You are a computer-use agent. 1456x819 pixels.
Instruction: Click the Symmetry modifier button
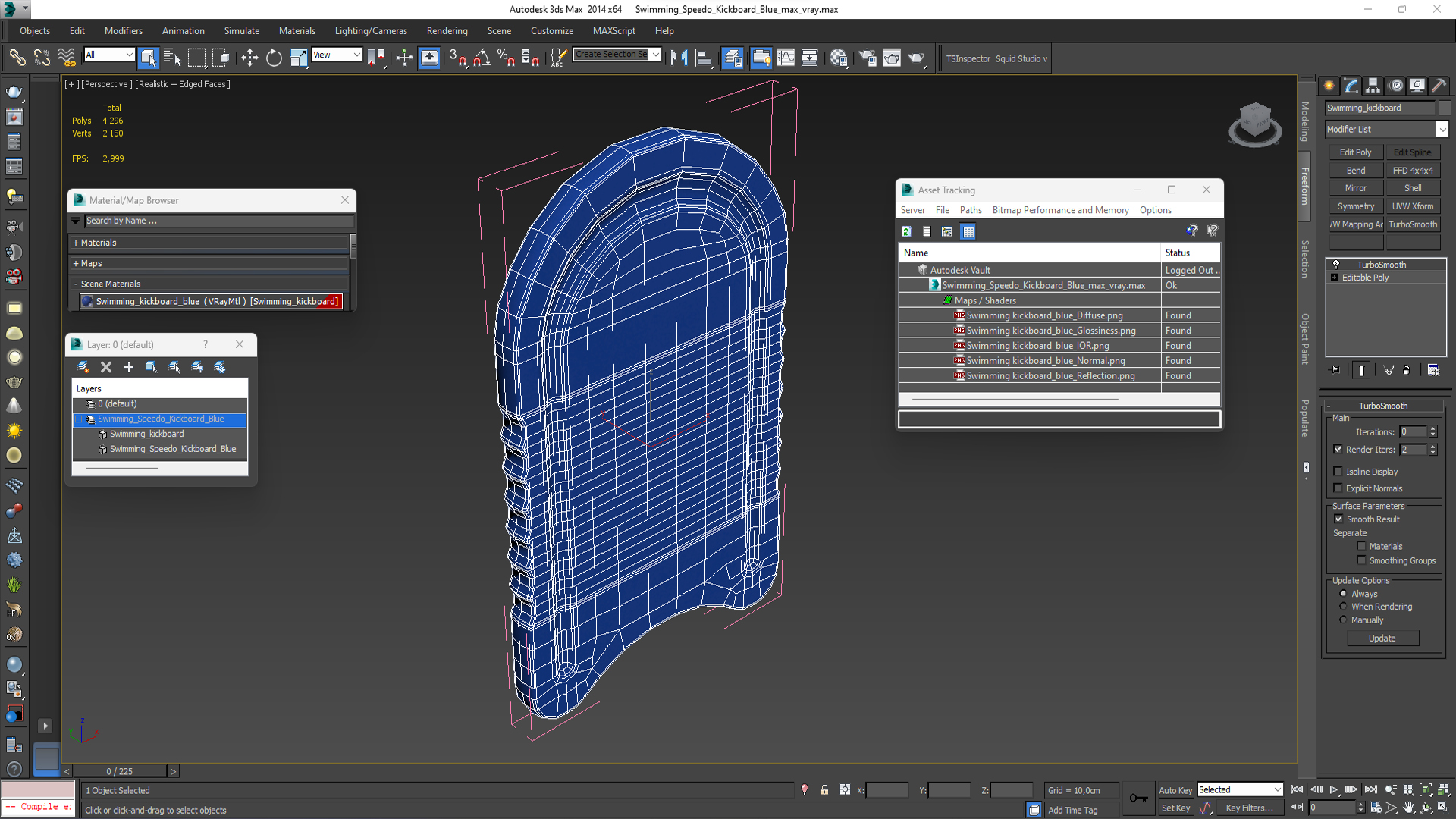[1355, 206]
